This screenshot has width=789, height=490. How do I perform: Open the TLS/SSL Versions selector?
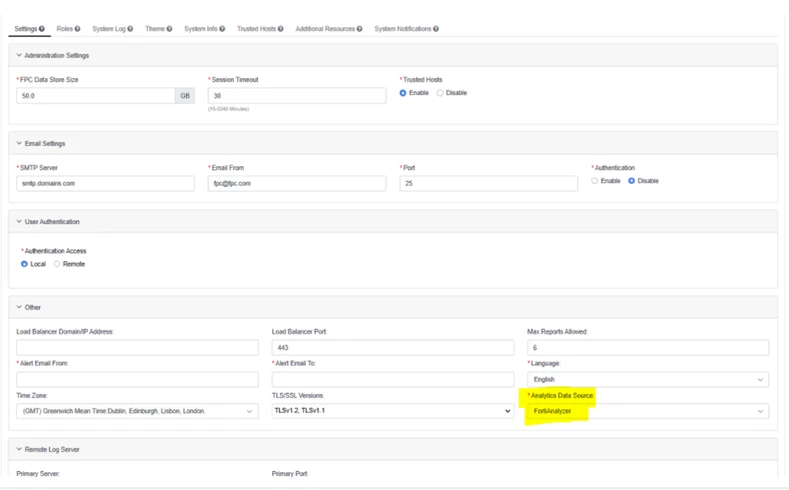(x=392, y=411)
